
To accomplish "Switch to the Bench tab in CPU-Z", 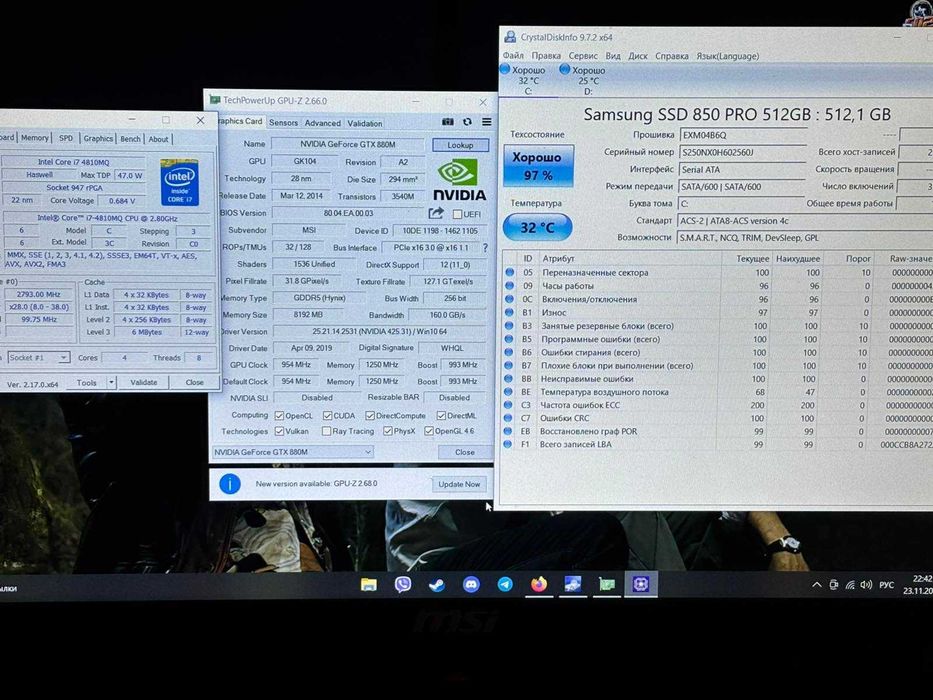I will pos(130,139).
